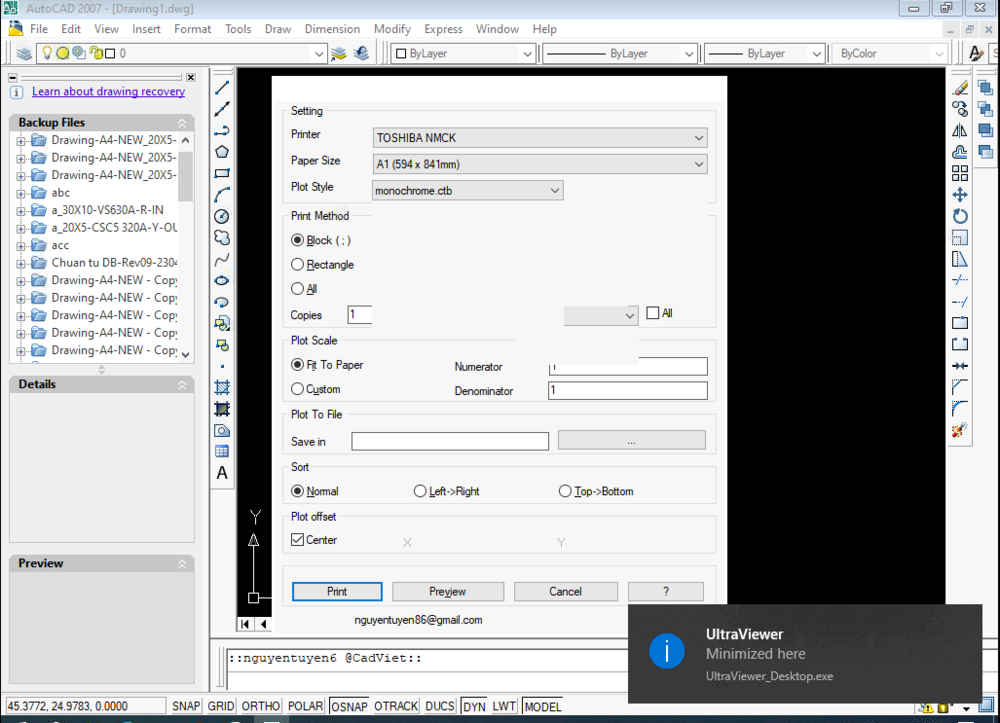Select the All print method radio
Screen dimensions: 1000x723
[x=304, y=289]
